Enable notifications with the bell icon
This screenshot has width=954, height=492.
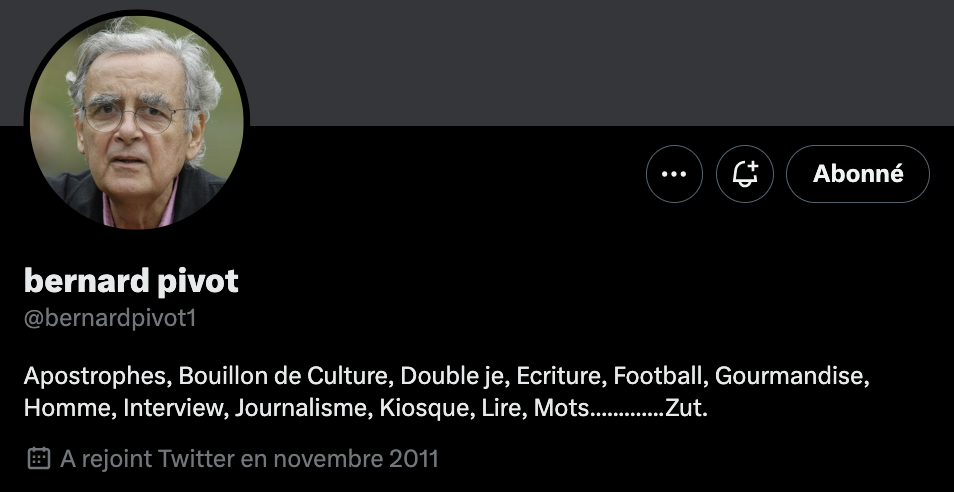745,174
